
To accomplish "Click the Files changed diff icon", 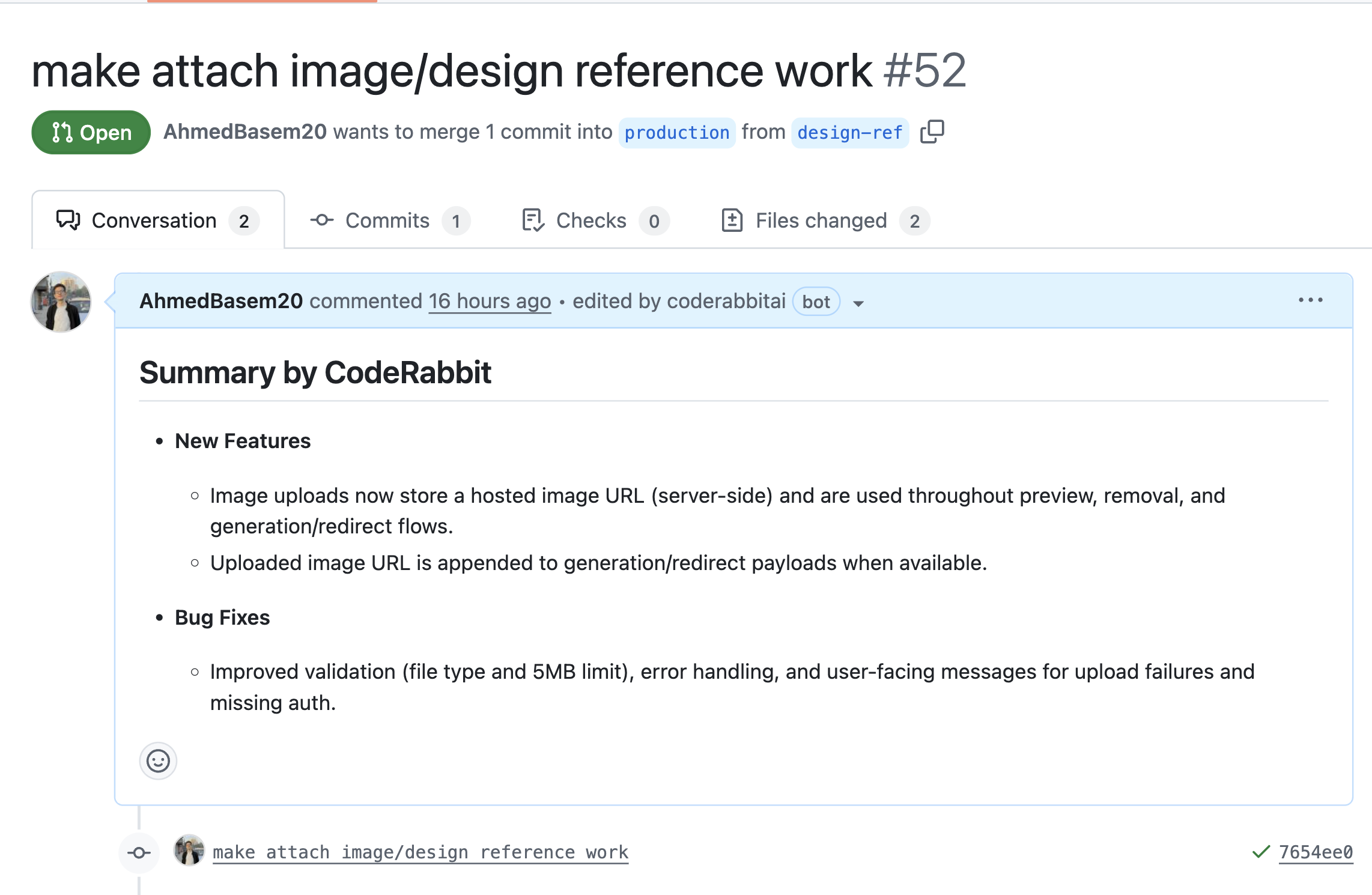I will (x=732, y=220).
